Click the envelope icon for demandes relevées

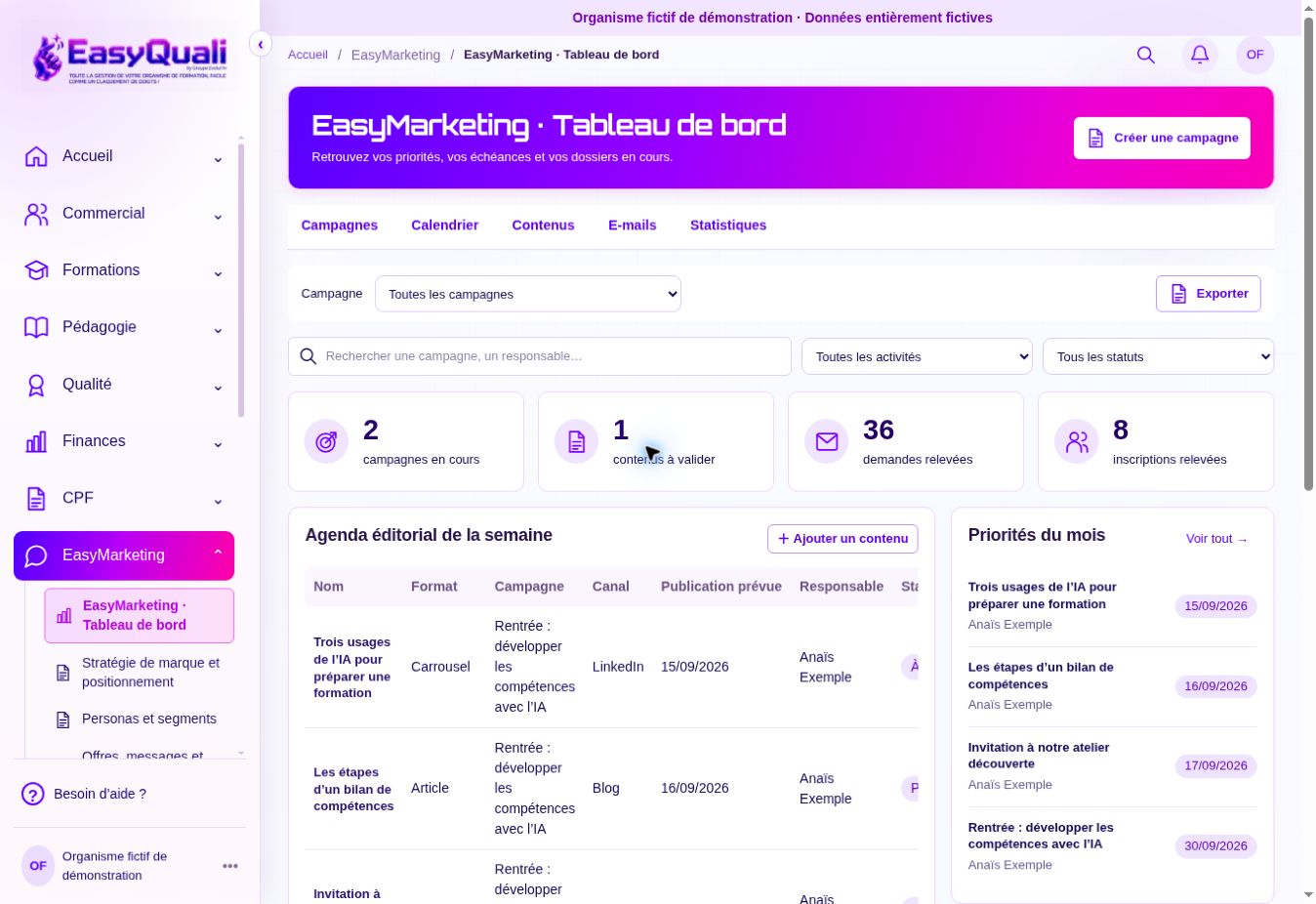(x=826, y=442)
